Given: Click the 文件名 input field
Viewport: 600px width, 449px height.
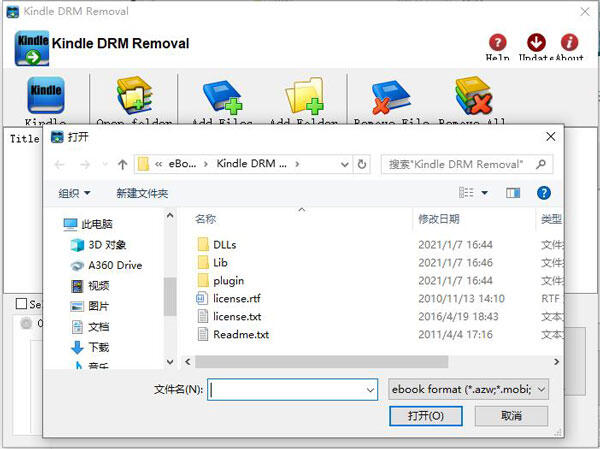Looking at the screenshot, I should click(292, 390).
